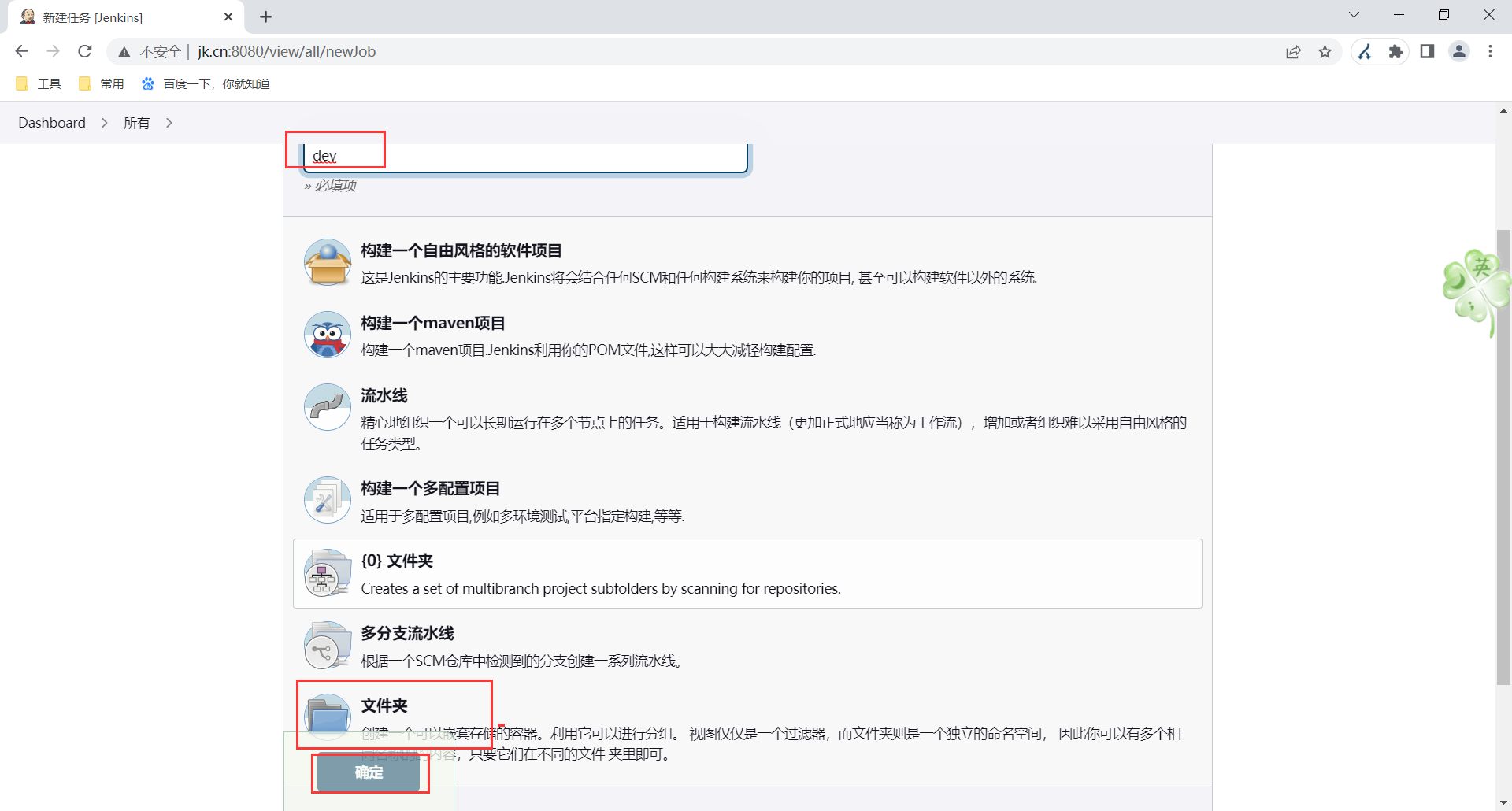Image resolution: width=1512 pixels, height=811 pixels.
Task: Open the 所有 breadcrumb link
Action: click(136, 123)
